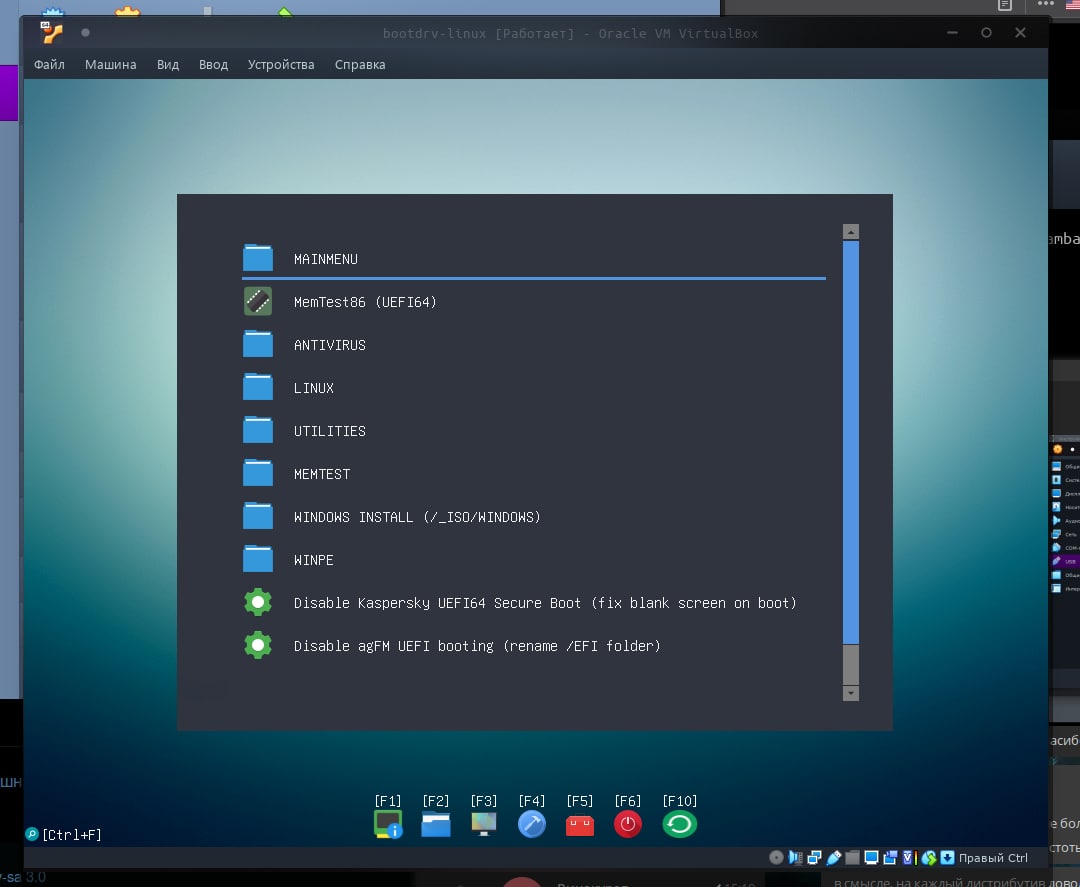1080x887 pixels.
Task: Click folder icon beside WINDOWS INSTALL
Action: tap(258, 516)
